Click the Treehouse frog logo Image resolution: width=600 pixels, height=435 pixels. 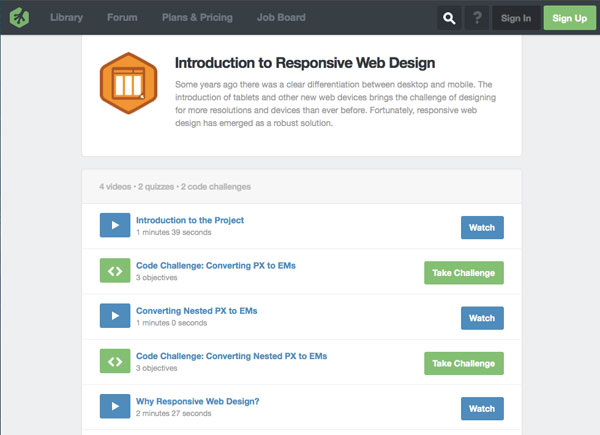pos(19,18)
